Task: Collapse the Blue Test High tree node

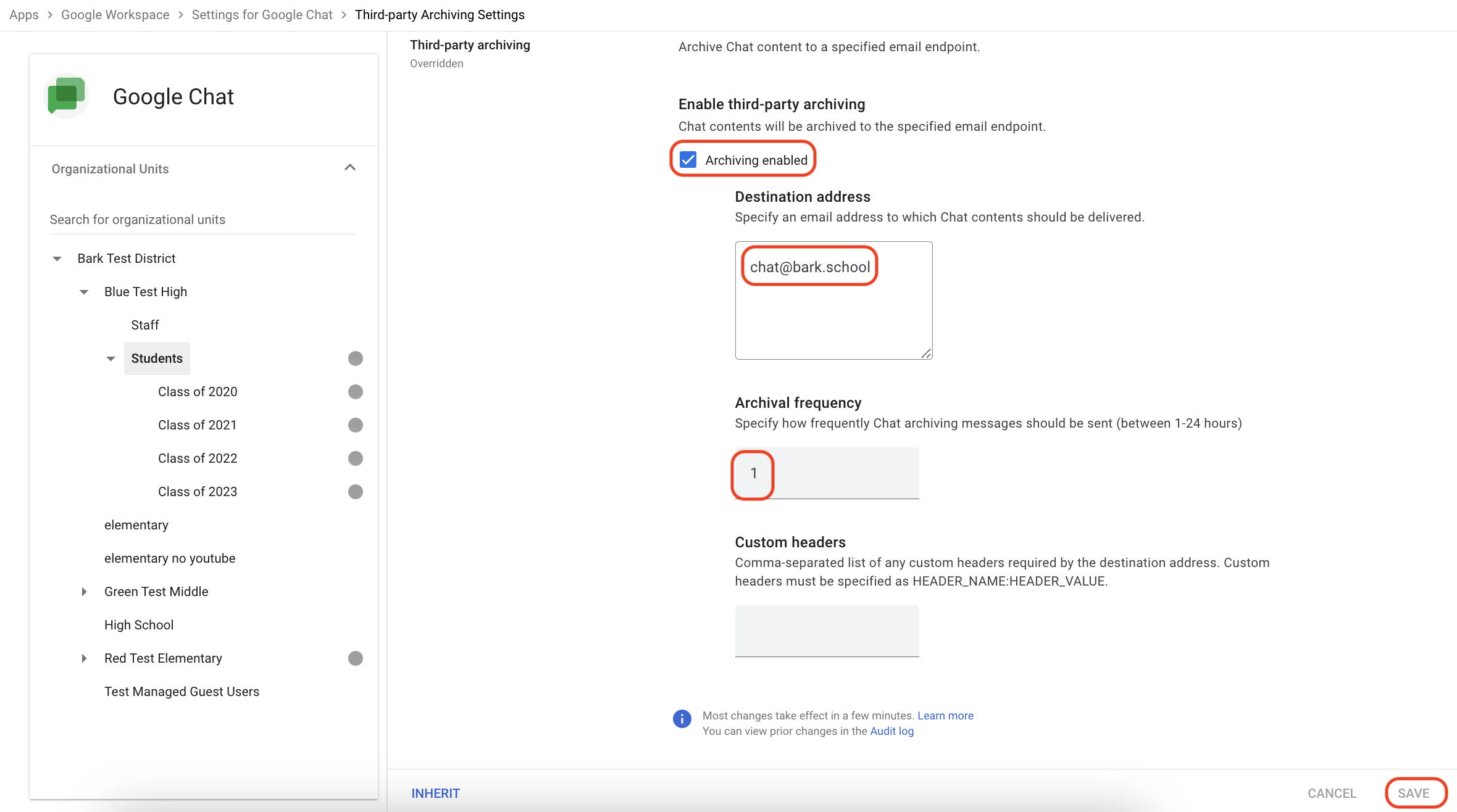Action: click(x=84, y=292)
